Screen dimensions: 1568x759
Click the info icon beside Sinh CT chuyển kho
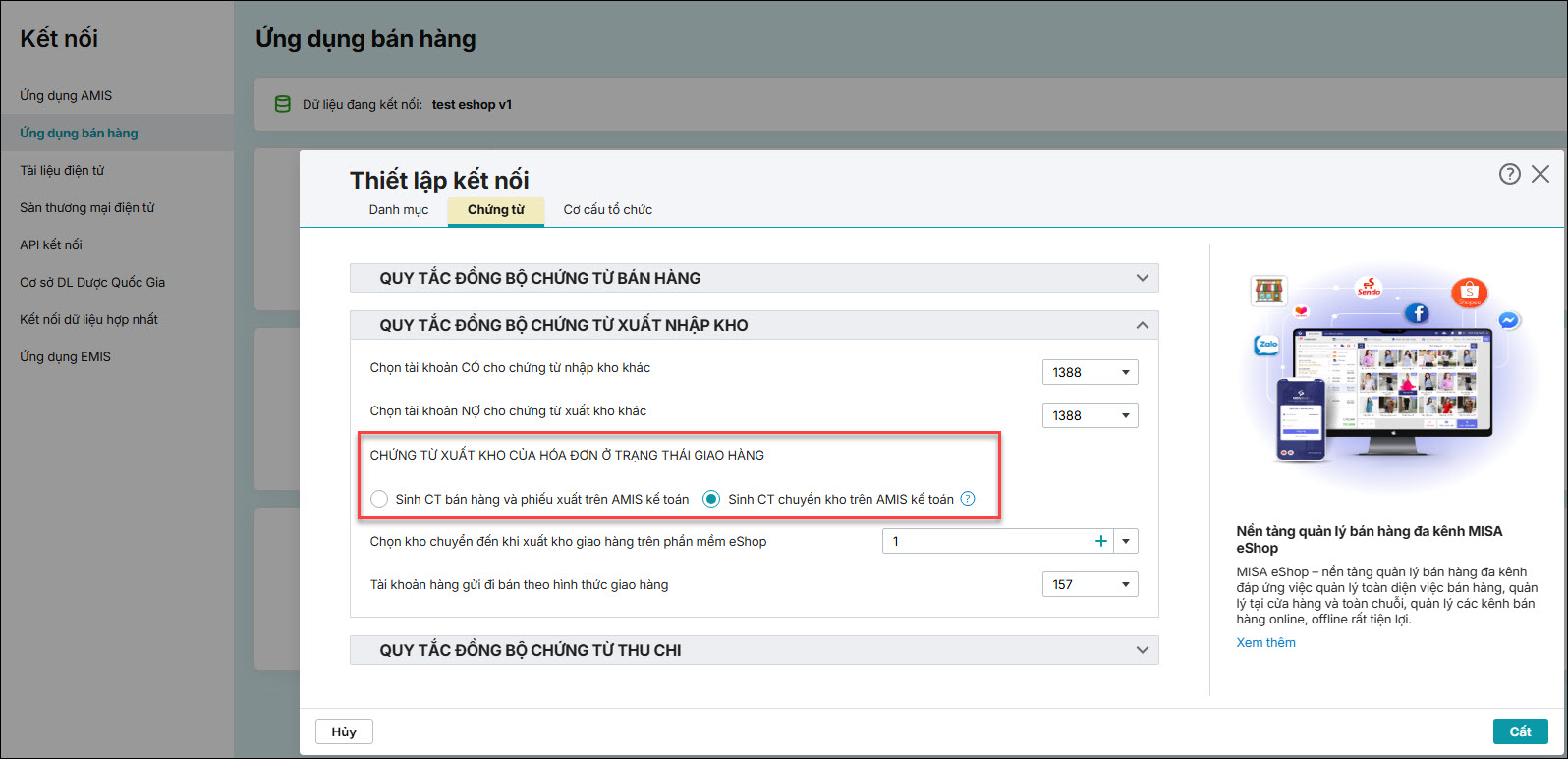(968, 499)
